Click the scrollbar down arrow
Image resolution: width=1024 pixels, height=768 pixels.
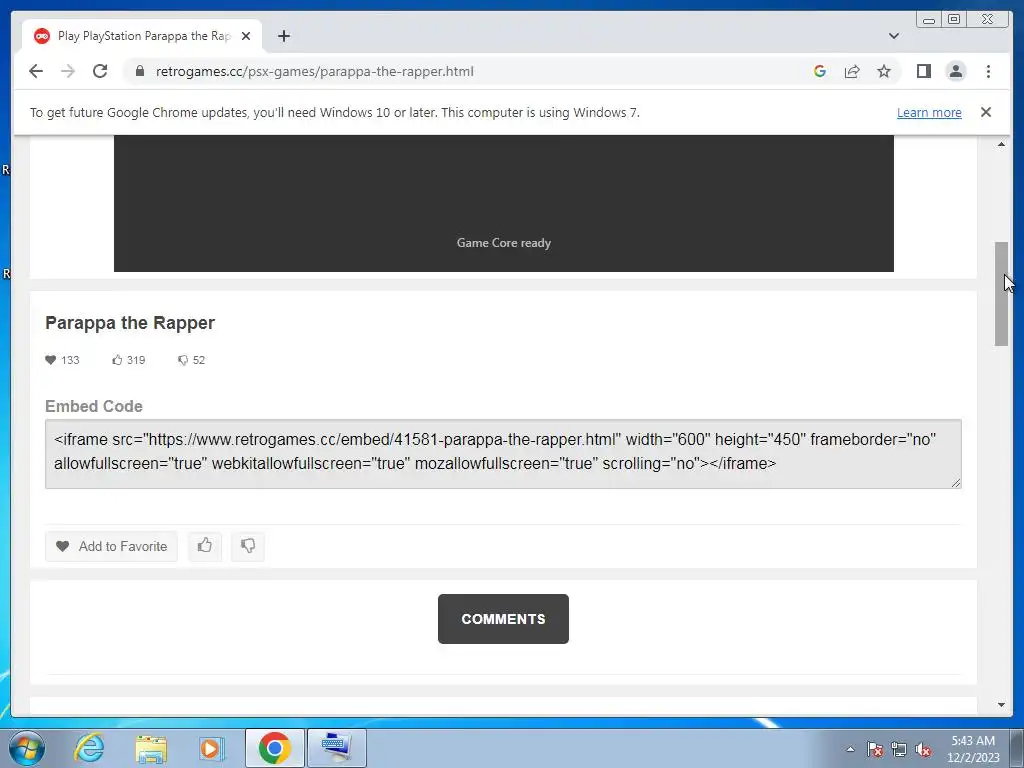pyautogui.click(x=1001, y=705)
